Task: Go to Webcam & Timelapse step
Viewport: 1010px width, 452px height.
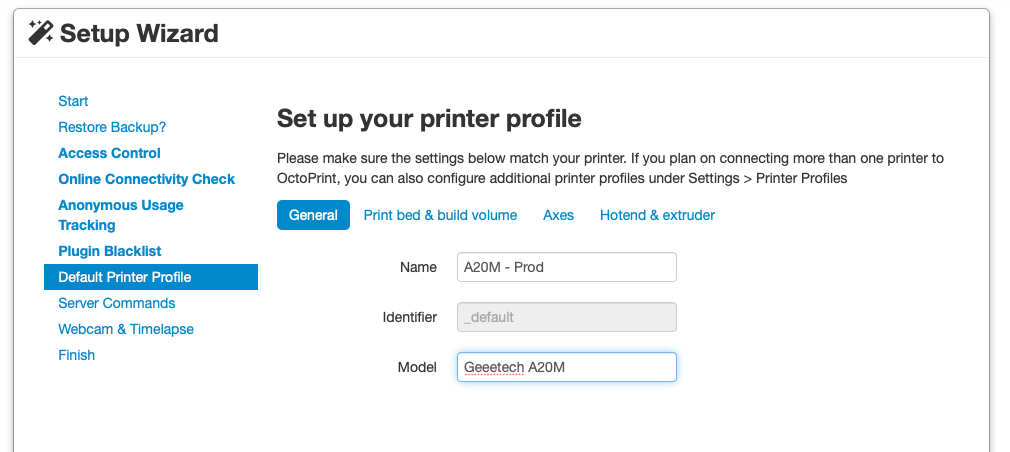Action: pyautogui.click(x=126, y=329)
